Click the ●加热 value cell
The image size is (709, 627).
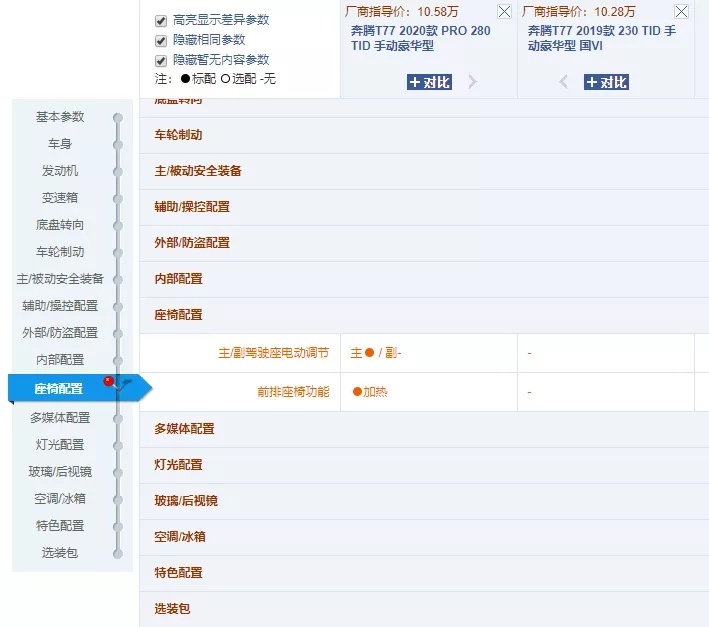pyautogui.click(x=429, y=392)
